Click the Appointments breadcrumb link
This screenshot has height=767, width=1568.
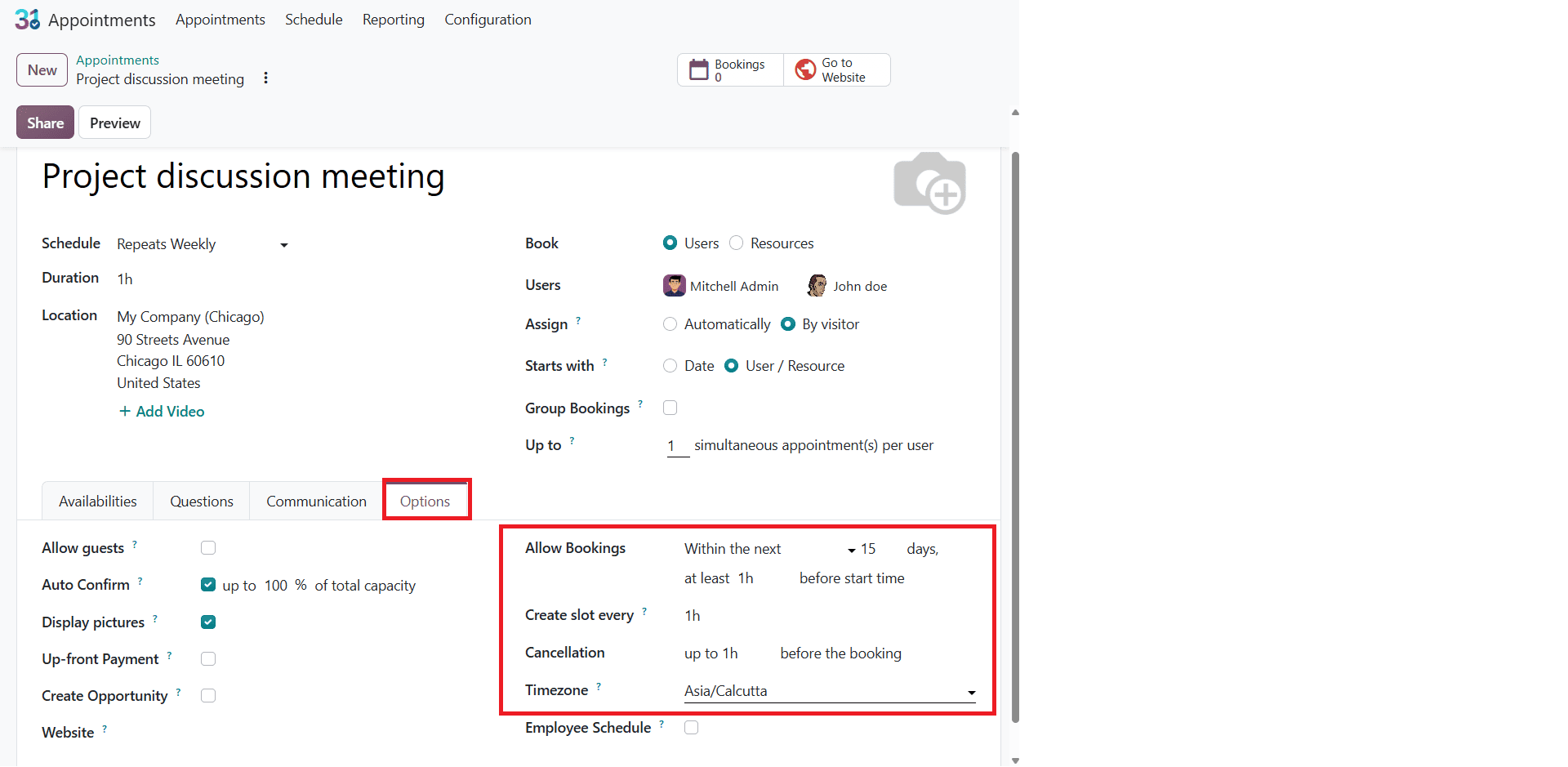118,60
